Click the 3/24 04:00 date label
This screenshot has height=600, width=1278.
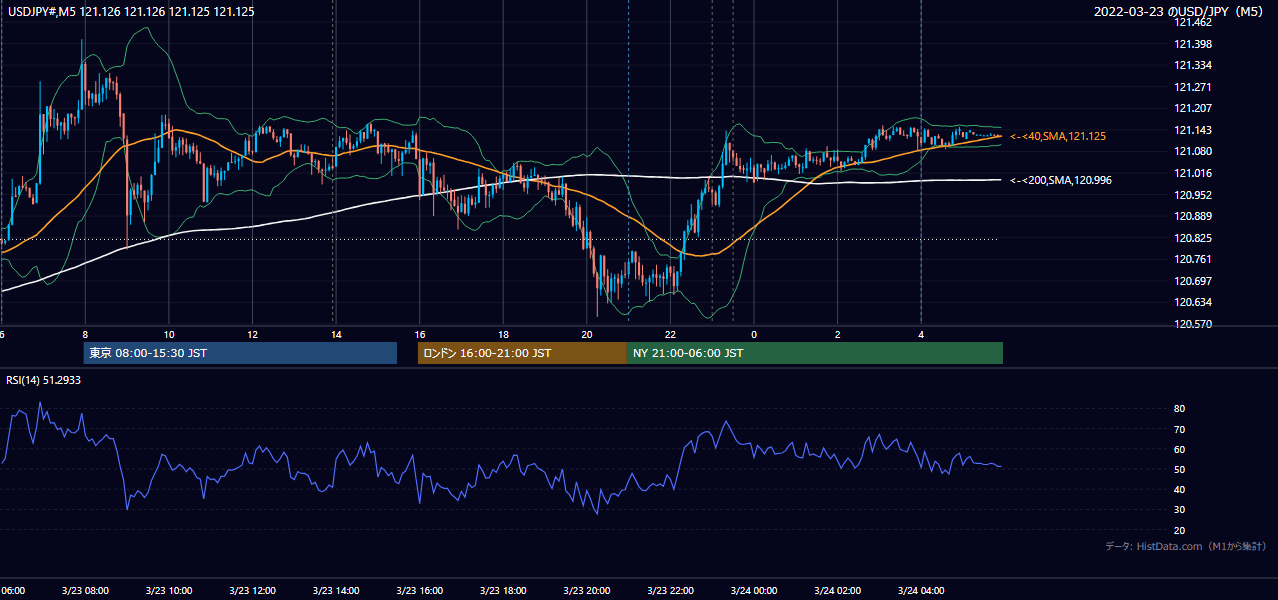921,590
